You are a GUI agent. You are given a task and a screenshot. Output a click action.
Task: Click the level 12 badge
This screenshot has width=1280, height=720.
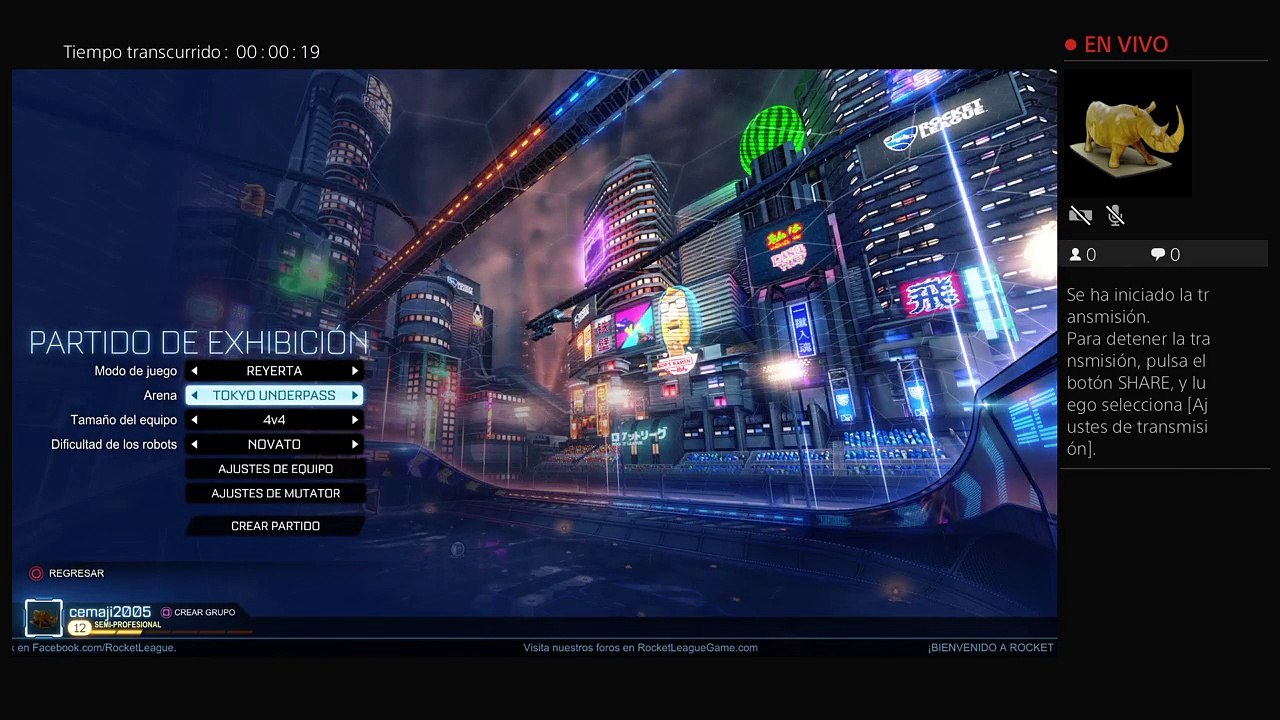pyautogui.click(x=79, y=628)
